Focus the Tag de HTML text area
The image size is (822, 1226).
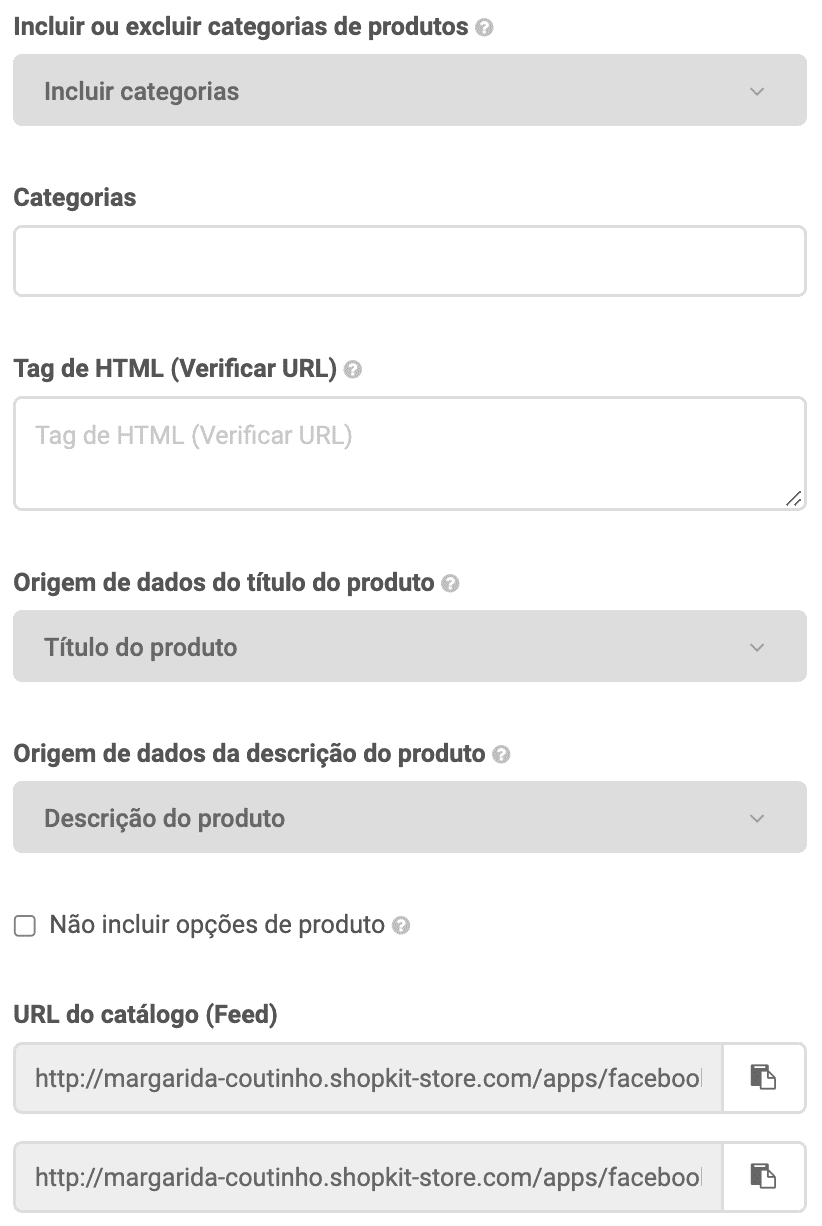pyautogui.click(x=409, y=454)
